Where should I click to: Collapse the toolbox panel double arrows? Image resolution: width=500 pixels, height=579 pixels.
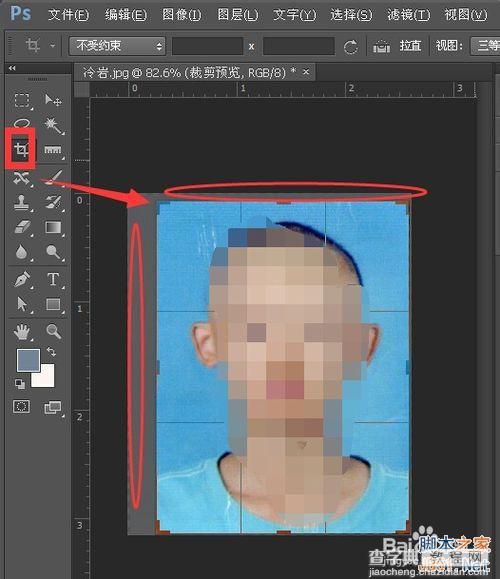(12, 68)
